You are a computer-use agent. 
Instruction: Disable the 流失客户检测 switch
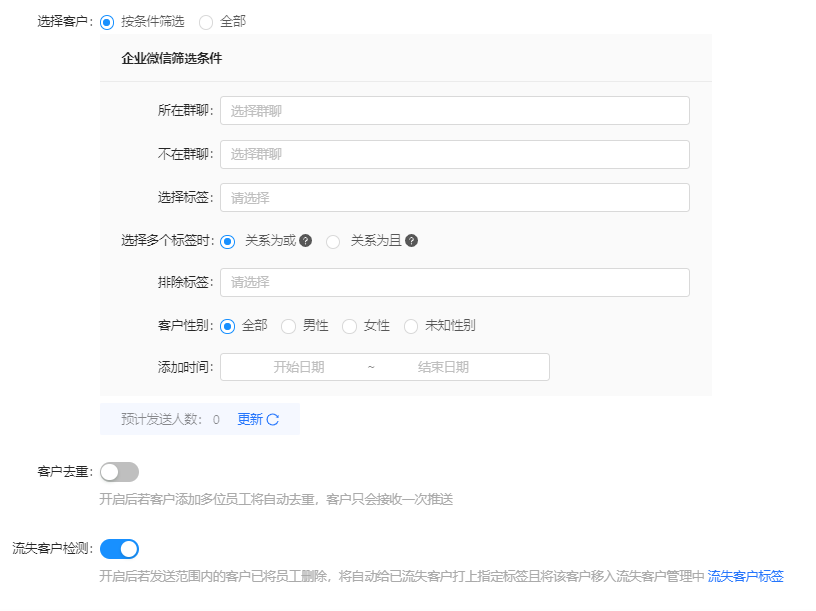tap(119, 549)
